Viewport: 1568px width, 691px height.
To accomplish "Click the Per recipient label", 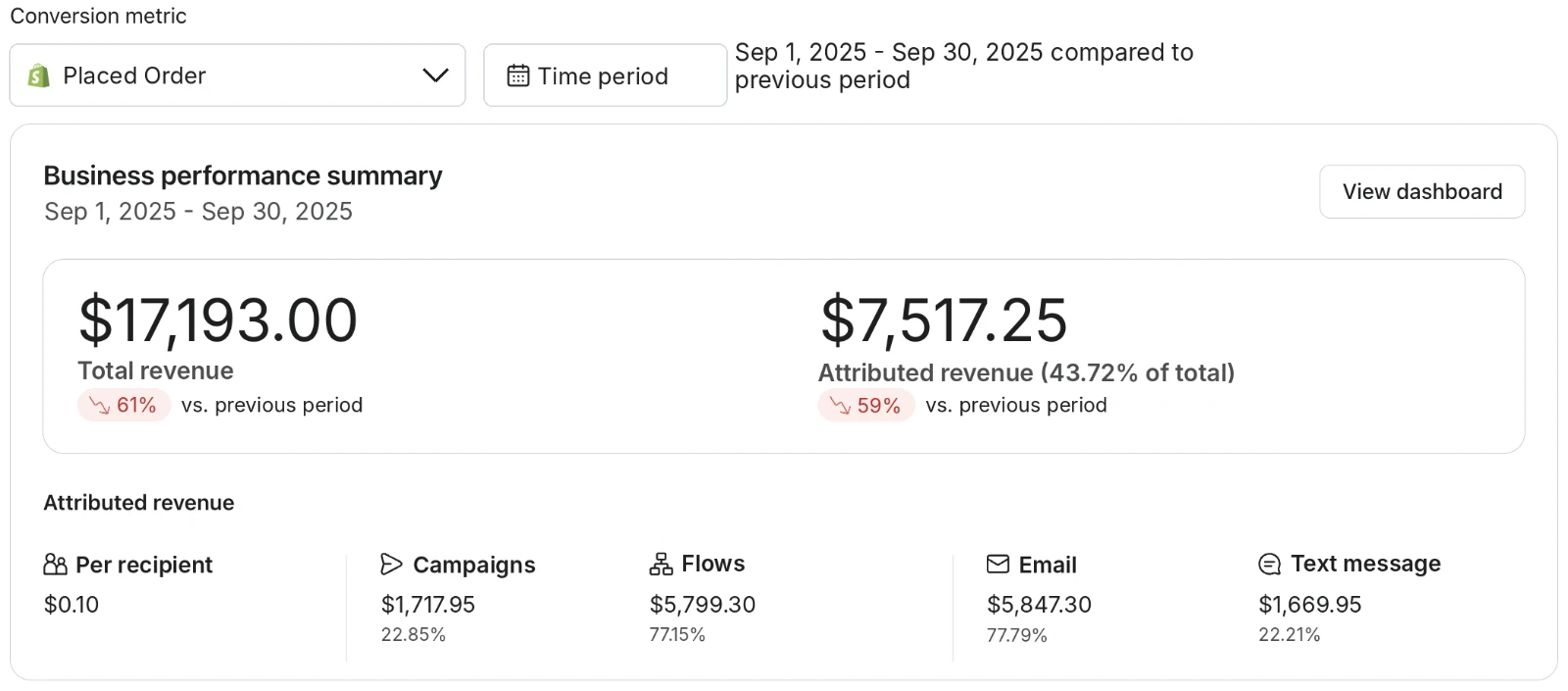I will pos(144,565).
